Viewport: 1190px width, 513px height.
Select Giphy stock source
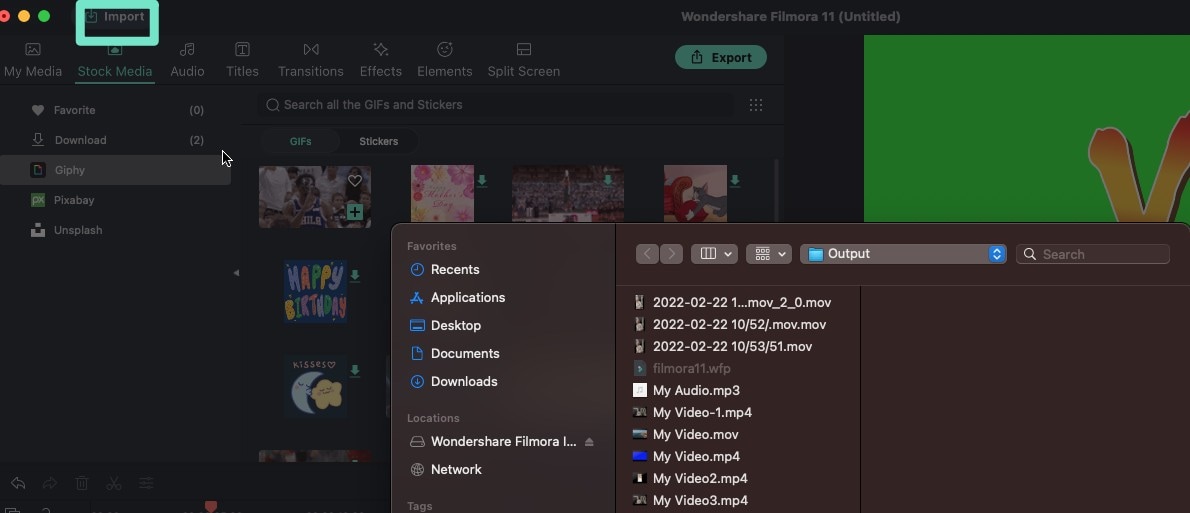tap(116, 170)
